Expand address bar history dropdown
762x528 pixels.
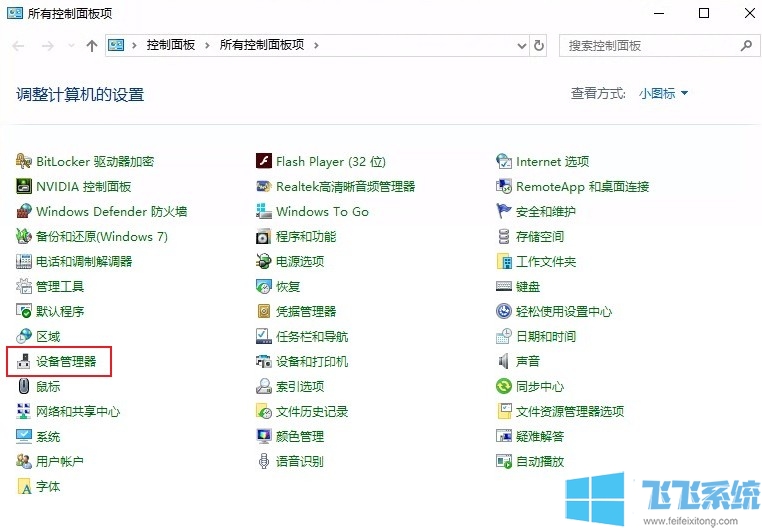click(521, 46)
